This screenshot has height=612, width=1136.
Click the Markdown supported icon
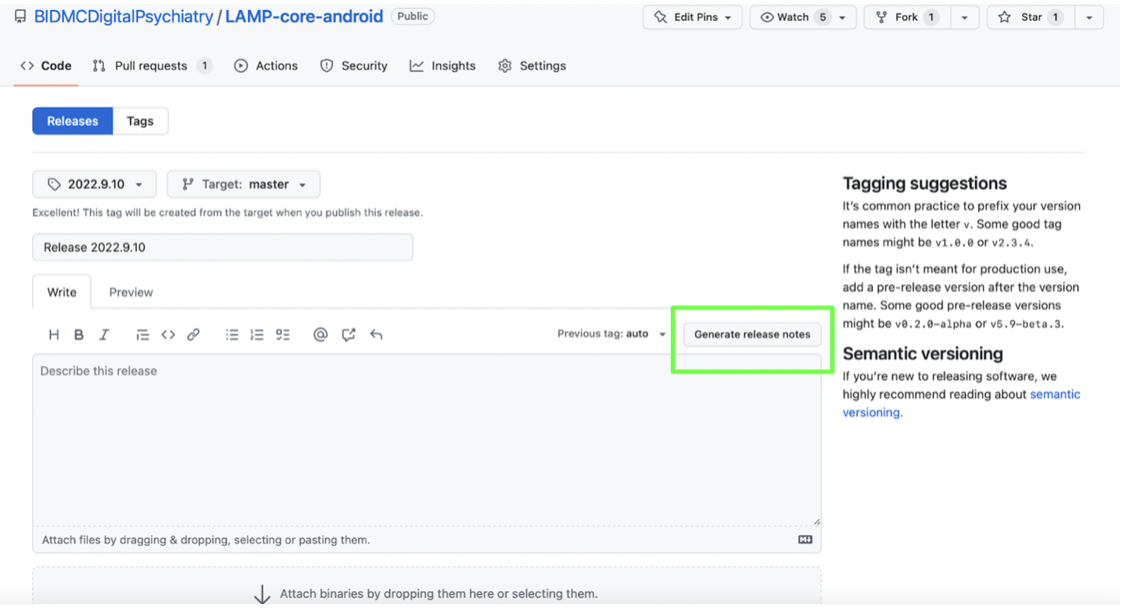(x=805, y=540)
